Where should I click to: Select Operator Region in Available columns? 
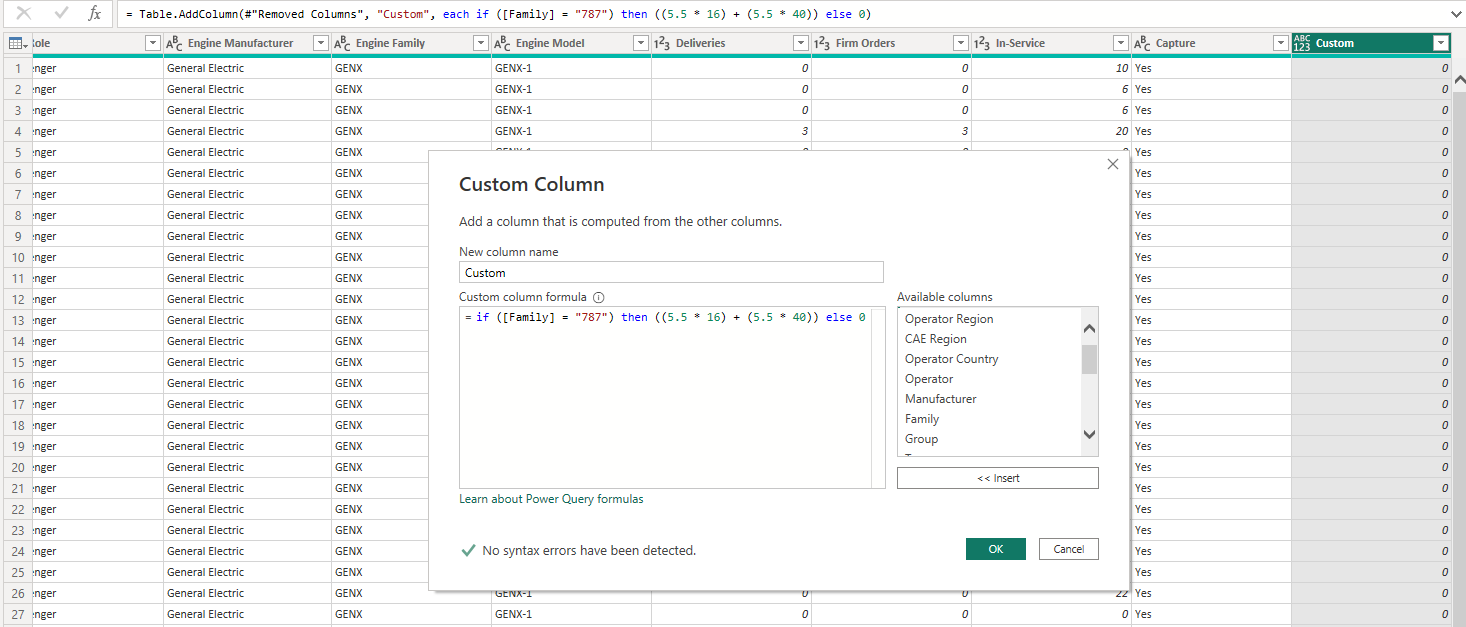tap(949, 319)
